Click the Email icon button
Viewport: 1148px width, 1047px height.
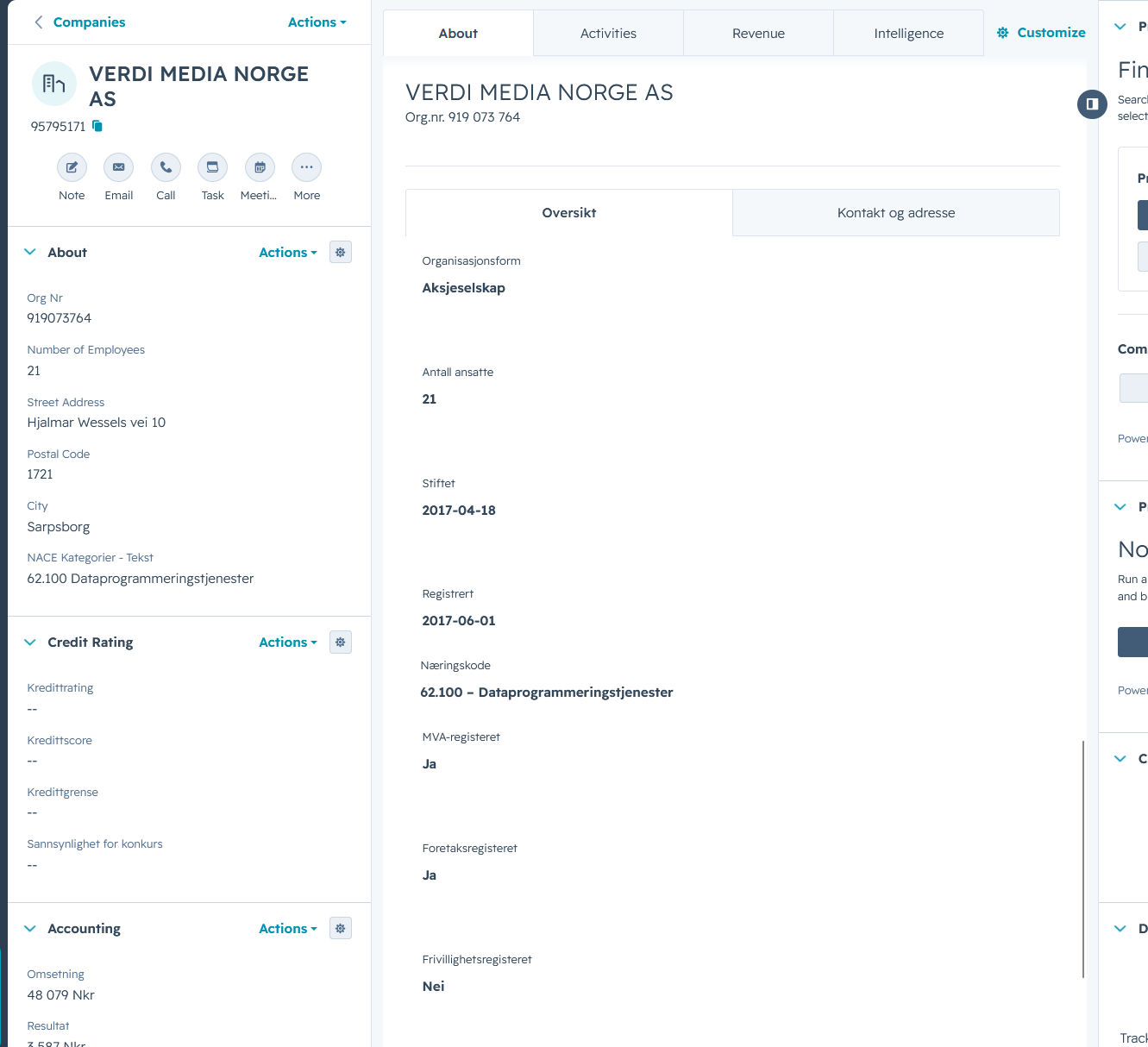(x=119, y=167)
